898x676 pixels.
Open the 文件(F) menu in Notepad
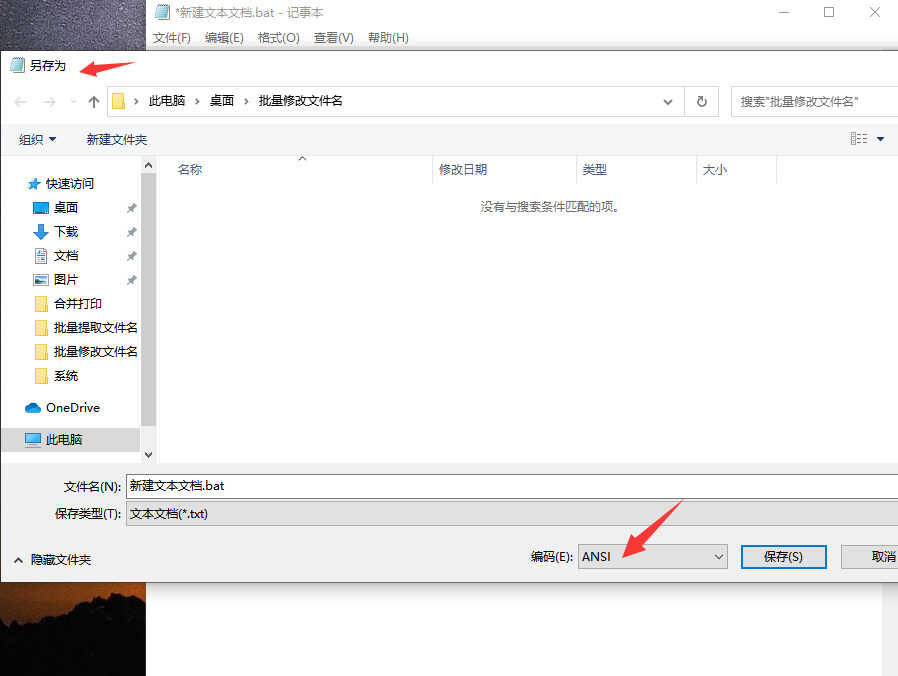coord(171,37)
